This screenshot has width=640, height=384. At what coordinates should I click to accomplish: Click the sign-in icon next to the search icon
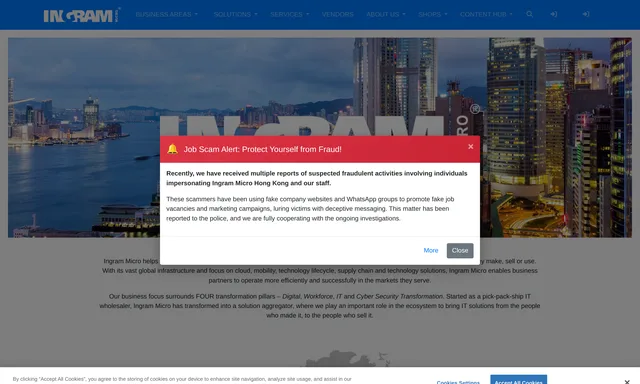coord(553,14)
